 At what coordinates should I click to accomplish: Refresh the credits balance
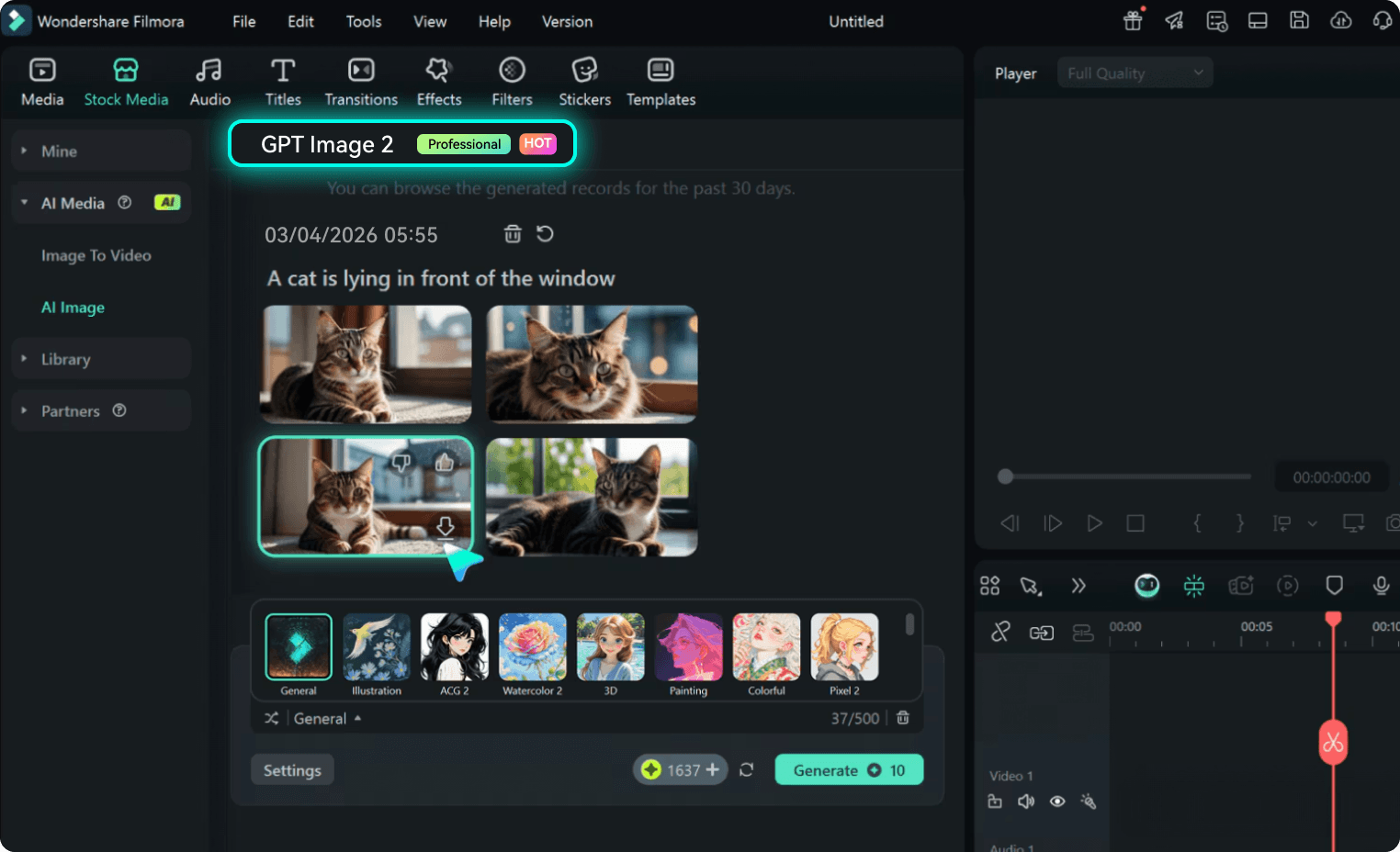pyautogui.click(x=747, y=769)
